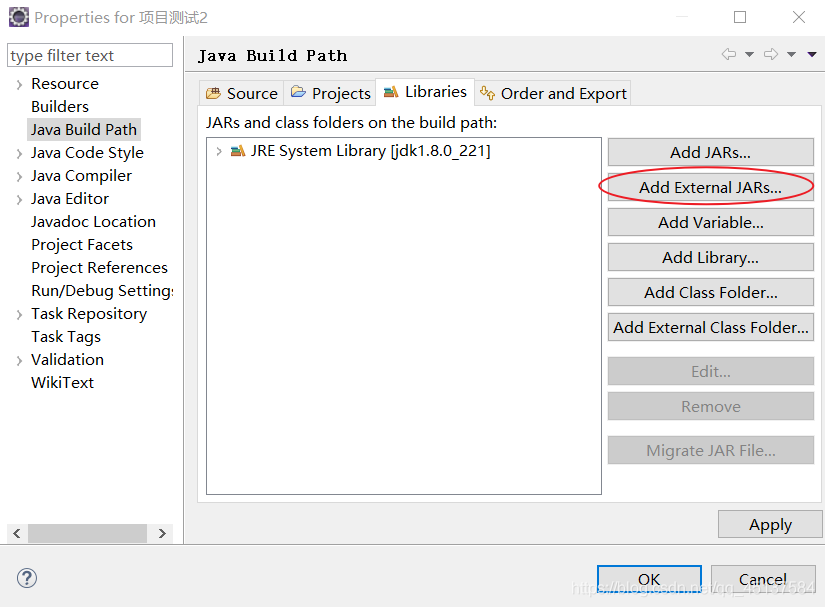Select Java Code Style tree item
The image size is (825, 607).
pyautogui.click(x=87, y=153)
